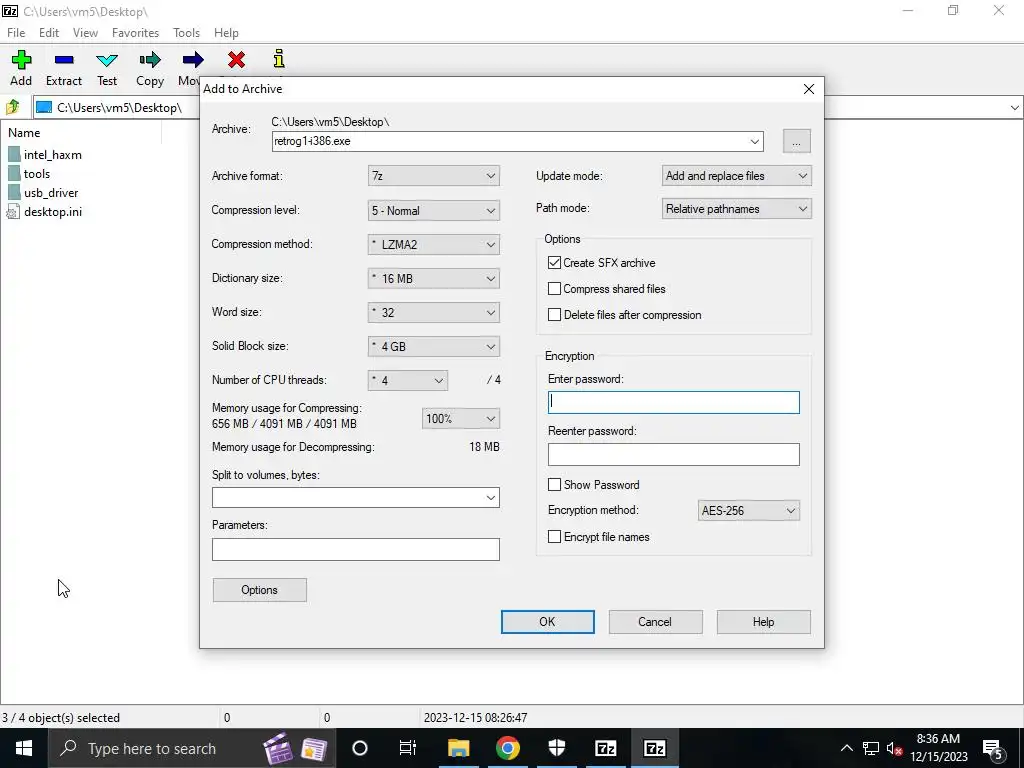
Task: Close the Add to Archive dialog
Action: [808, 89]
